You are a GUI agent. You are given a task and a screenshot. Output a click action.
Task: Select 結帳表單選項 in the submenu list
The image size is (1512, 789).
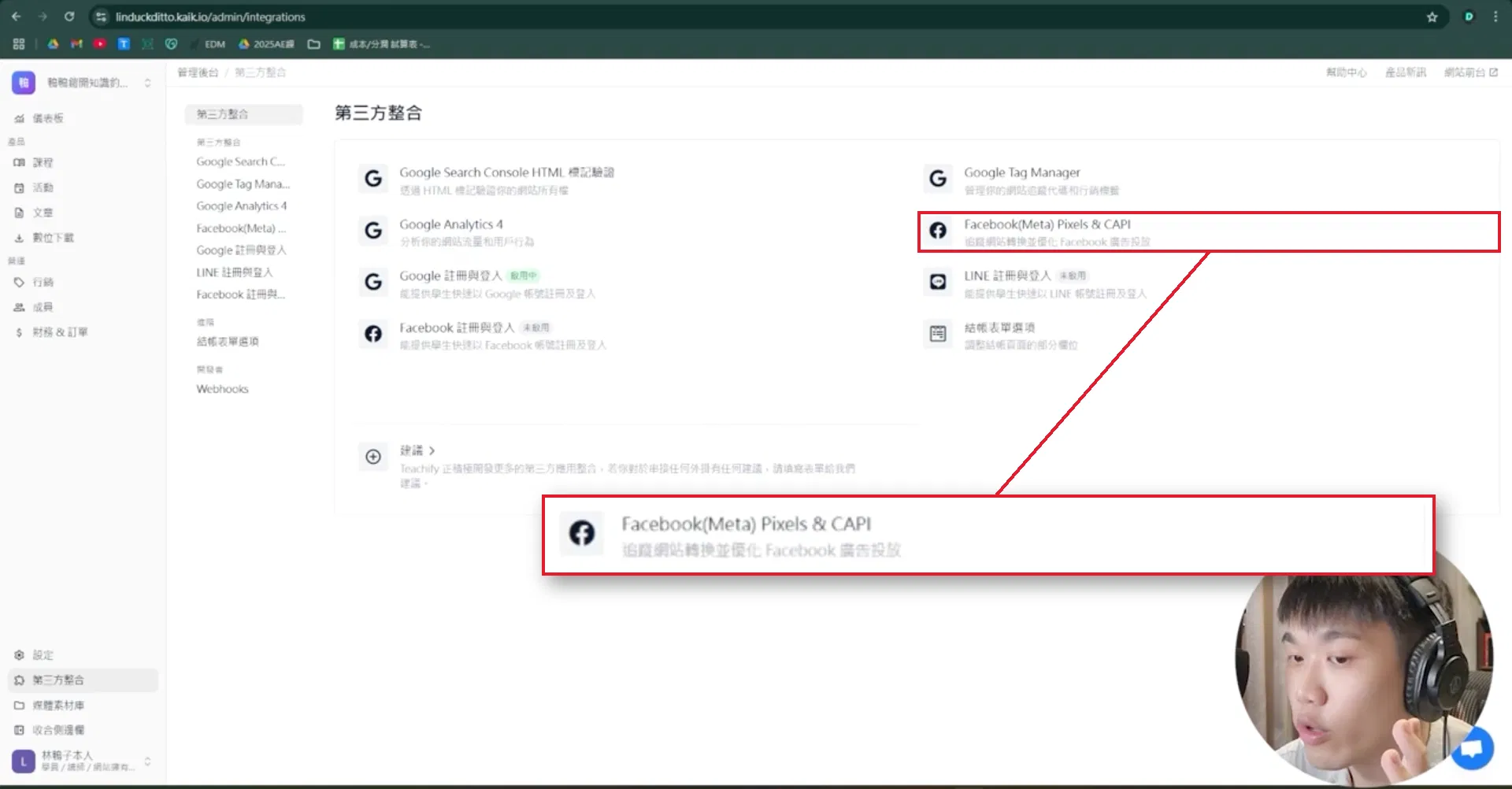(x=228, y=341)
